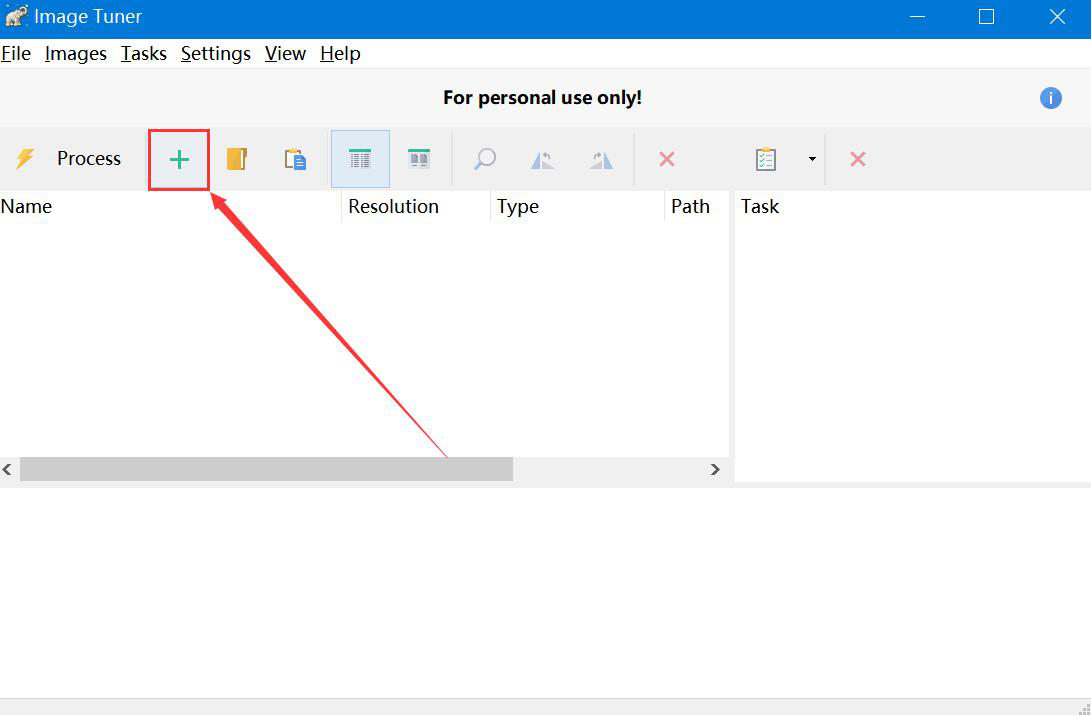Click the Add Folder yellow folder icon
The height and width of the screenshot is (715, 1091).
coord(237,159)
